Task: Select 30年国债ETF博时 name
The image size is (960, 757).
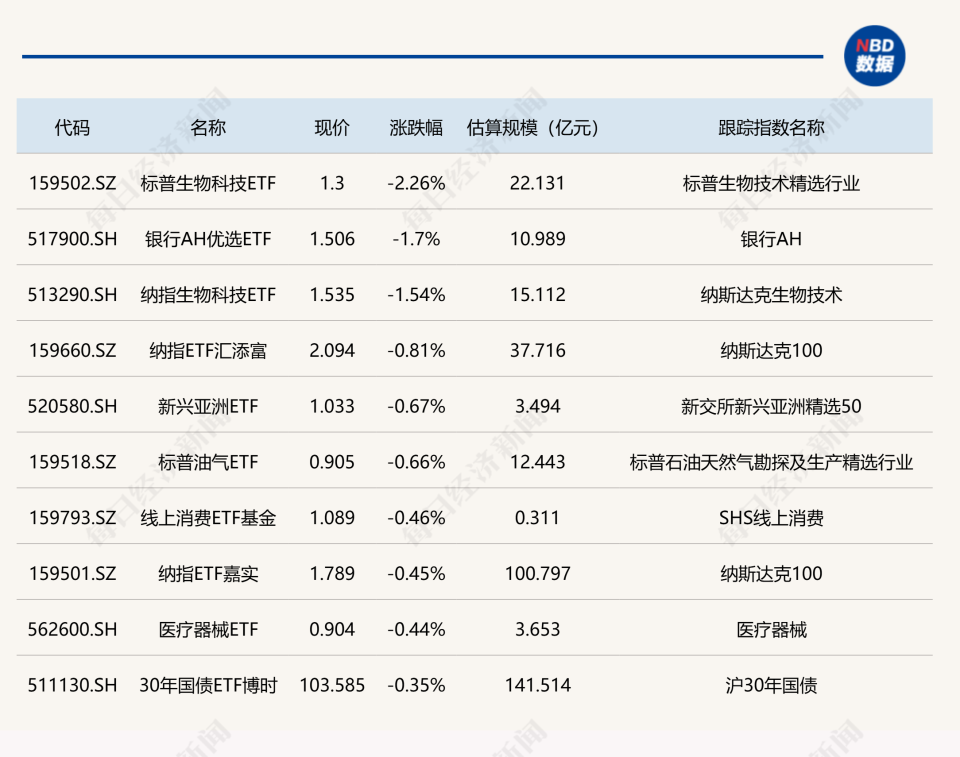Action: click(208, 686)
